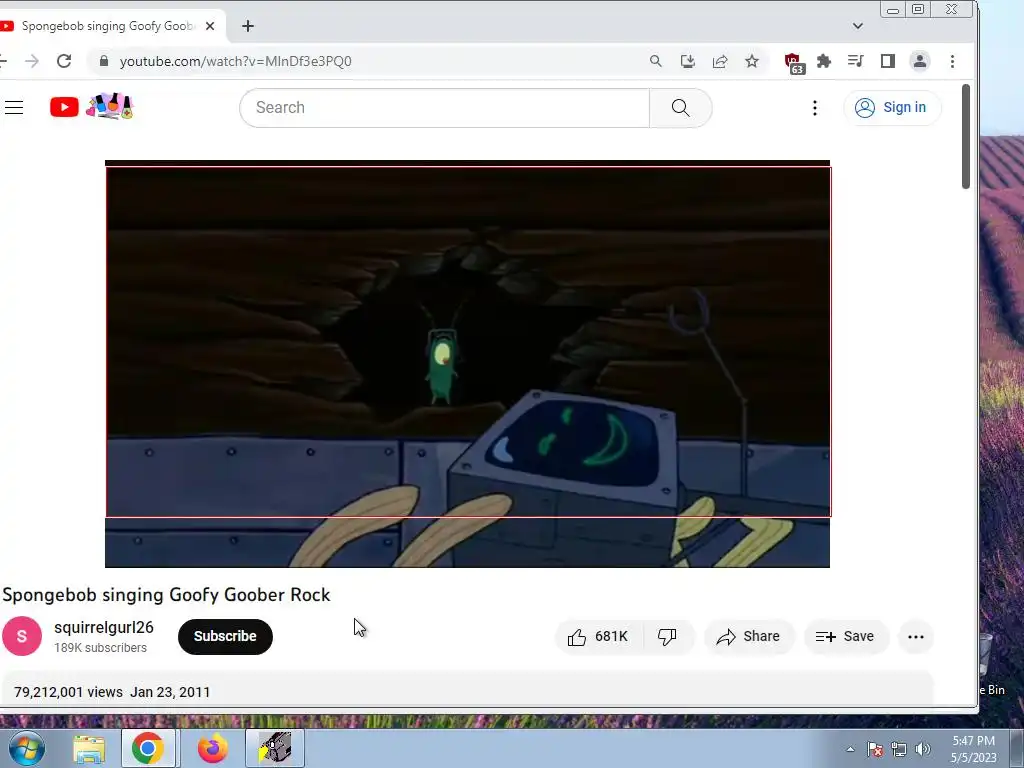Viewport: 1024px width, 768px height.
Task: Open the volume speaker tray icon
Action: click(x=922, y=749)
